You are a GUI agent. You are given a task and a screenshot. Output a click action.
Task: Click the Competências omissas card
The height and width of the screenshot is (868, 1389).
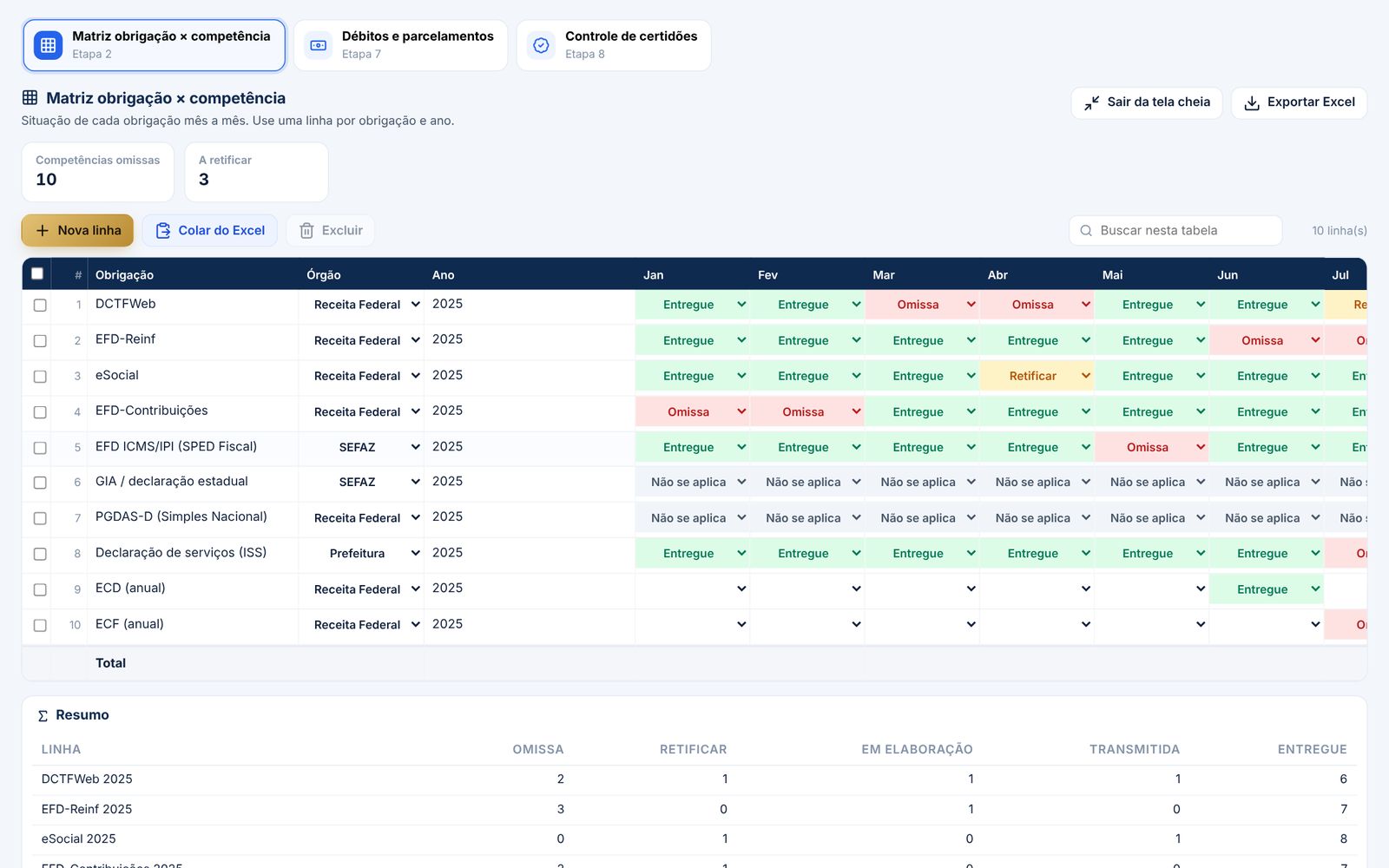click(98, 172)
